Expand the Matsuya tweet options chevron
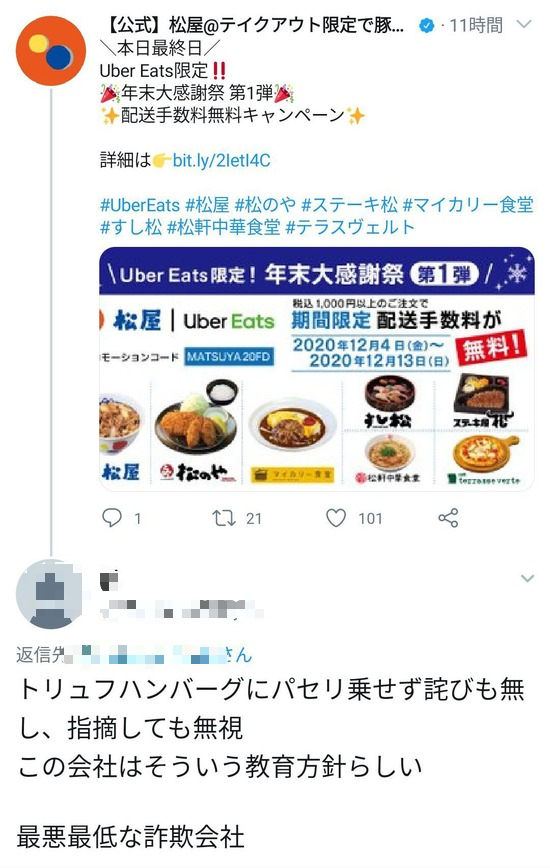The height and width of the screenshot is (868, 550). pos(523,24)
